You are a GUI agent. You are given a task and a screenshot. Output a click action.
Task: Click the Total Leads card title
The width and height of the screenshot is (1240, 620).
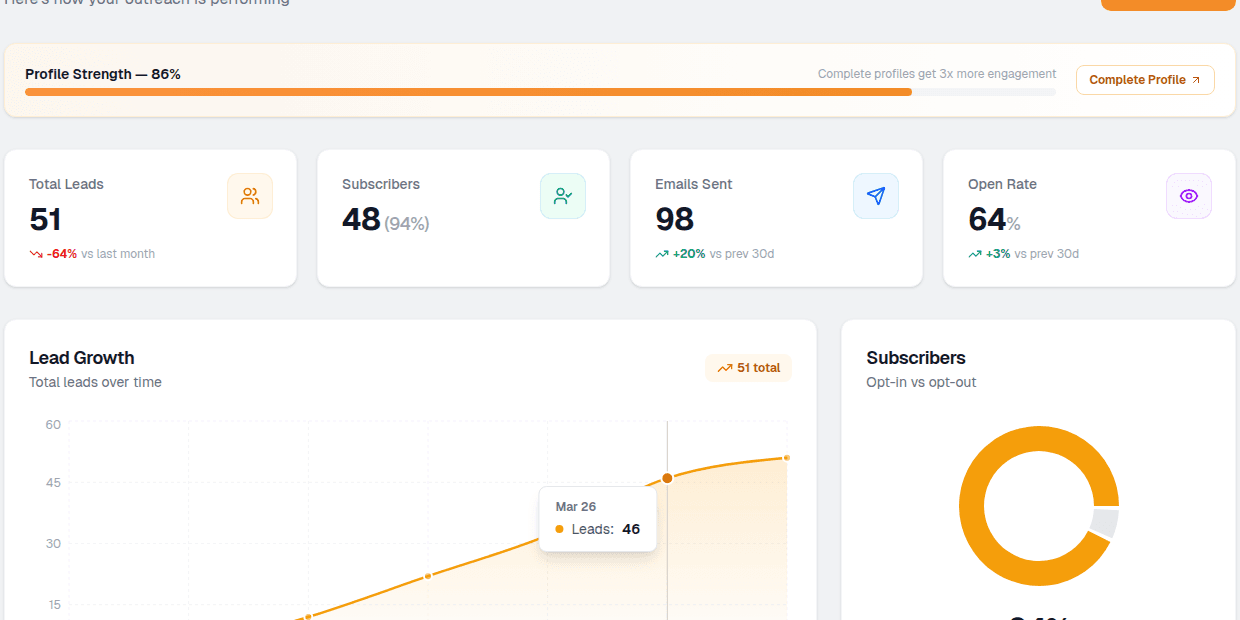click(x=66, y=184)
